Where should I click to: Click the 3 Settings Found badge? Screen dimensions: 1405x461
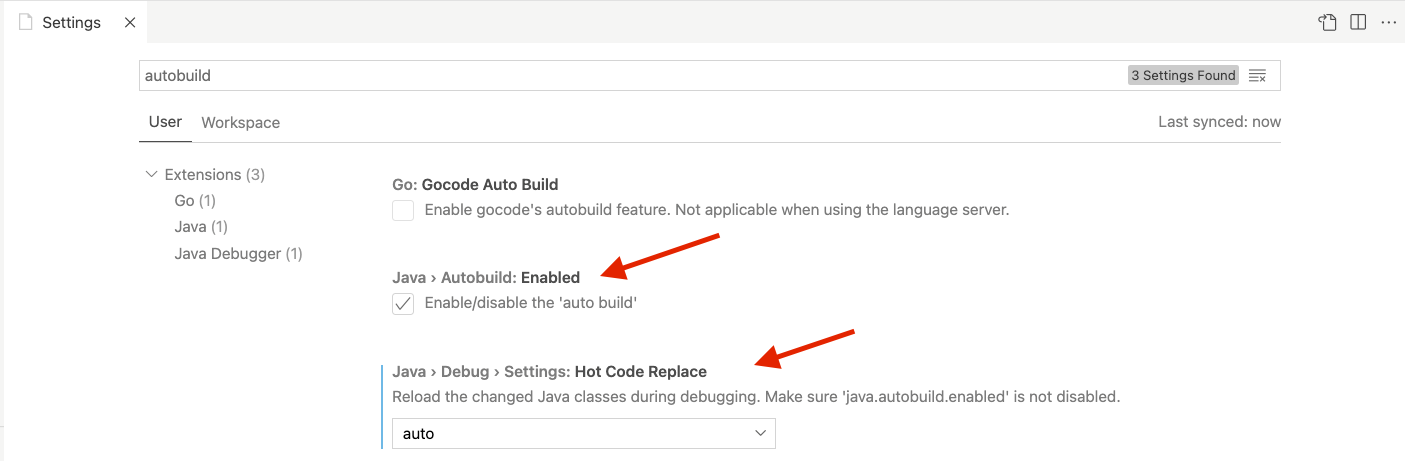(1184, 76)
